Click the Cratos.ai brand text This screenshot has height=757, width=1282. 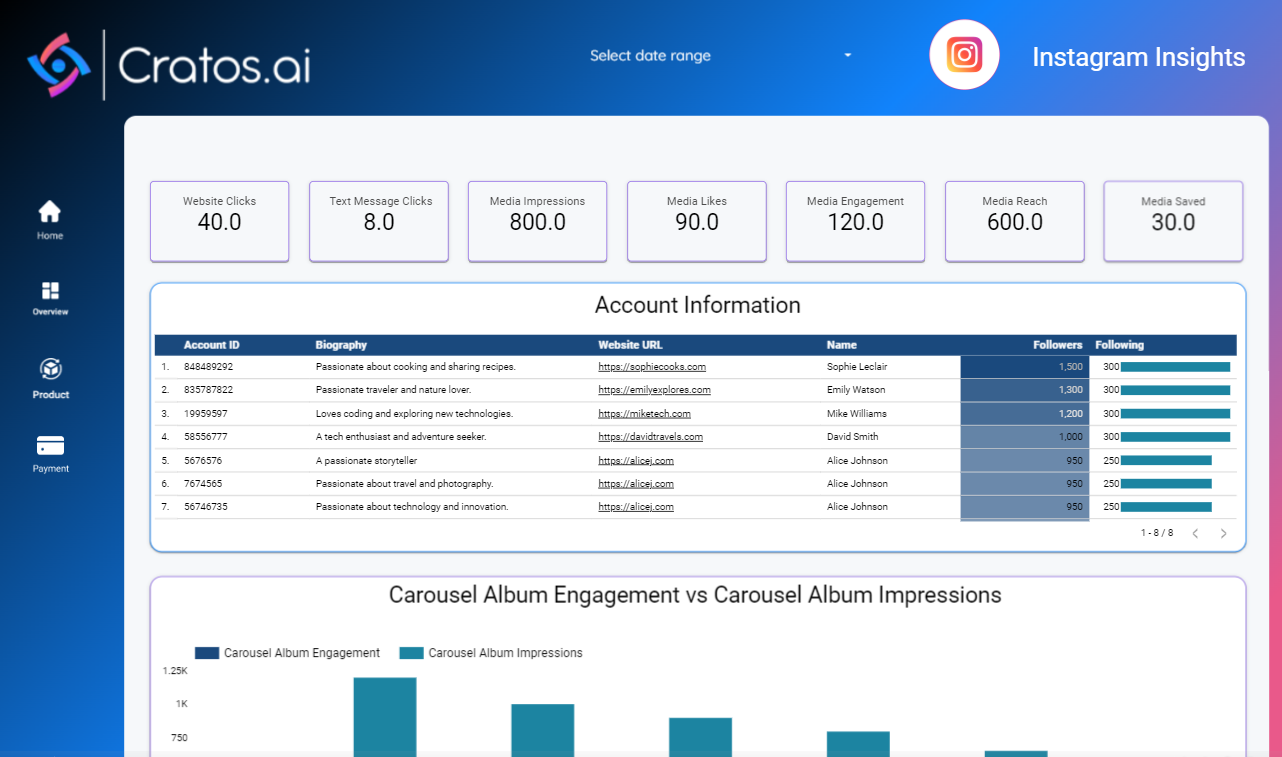pos(214,65)
